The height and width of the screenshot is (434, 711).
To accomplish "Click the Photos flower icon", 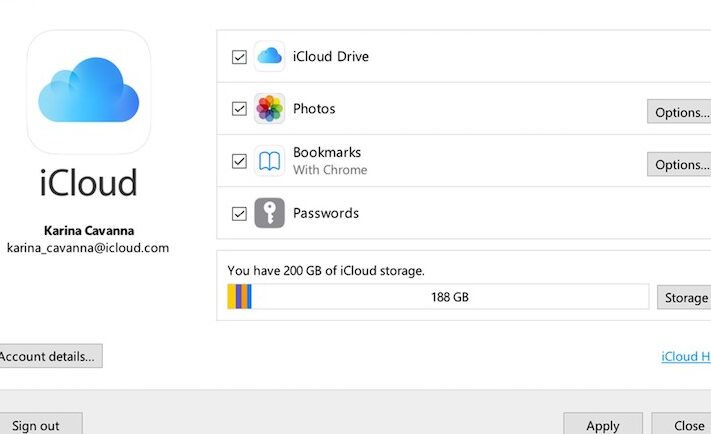I will (269, 108).
